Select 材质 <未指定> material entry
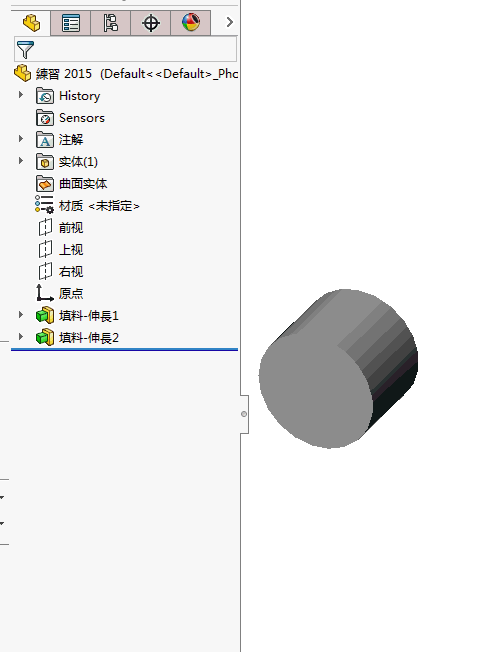Screen dimensions: 488x652 (x=99, y=206)
